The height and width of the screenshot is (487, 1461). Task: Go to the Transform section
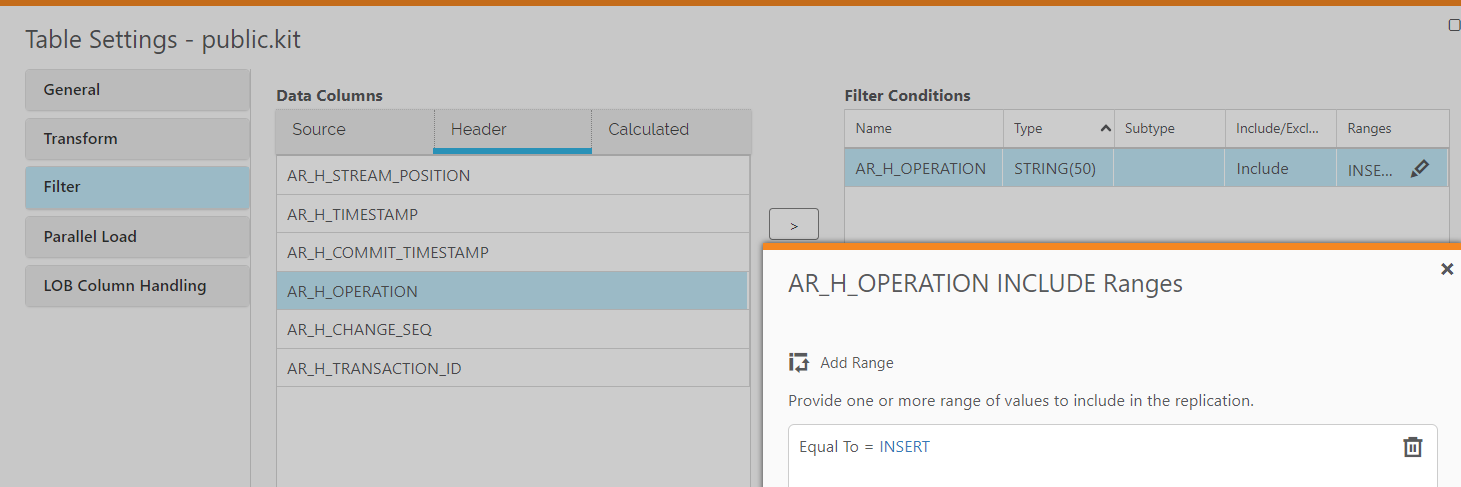point(137,139)
